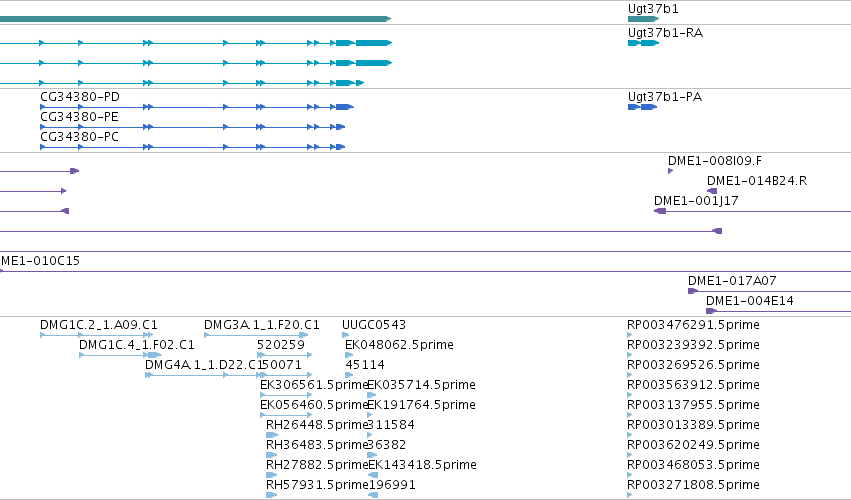Image resolution: width=851 pixels, height=500 pixels.
Task: Select the EK306561.5prime label
Action: 314,385
